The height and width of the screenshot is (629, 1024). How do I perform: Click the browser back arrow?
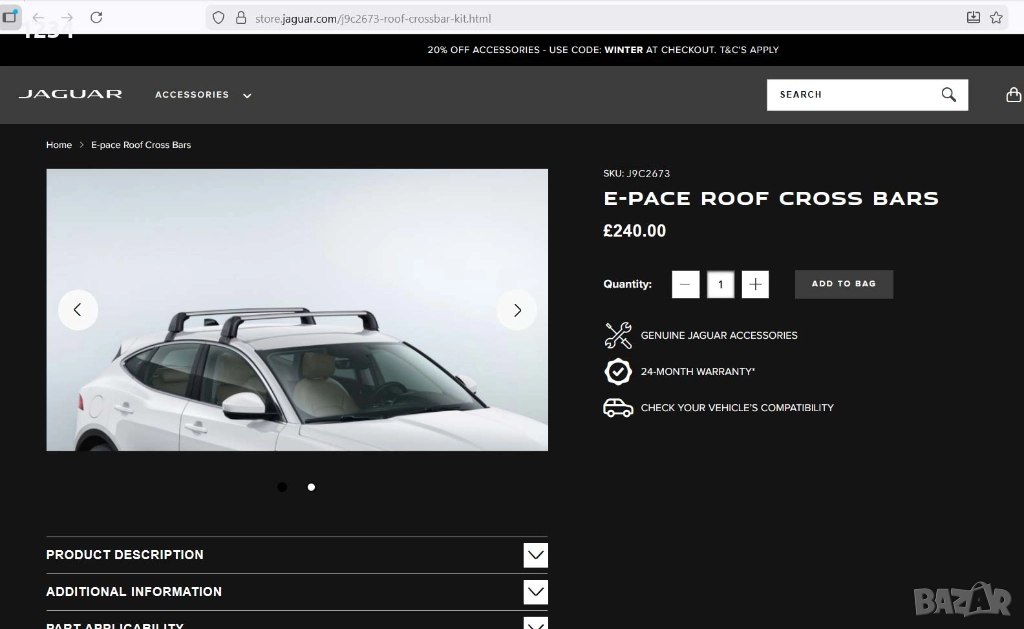point(39,18)
